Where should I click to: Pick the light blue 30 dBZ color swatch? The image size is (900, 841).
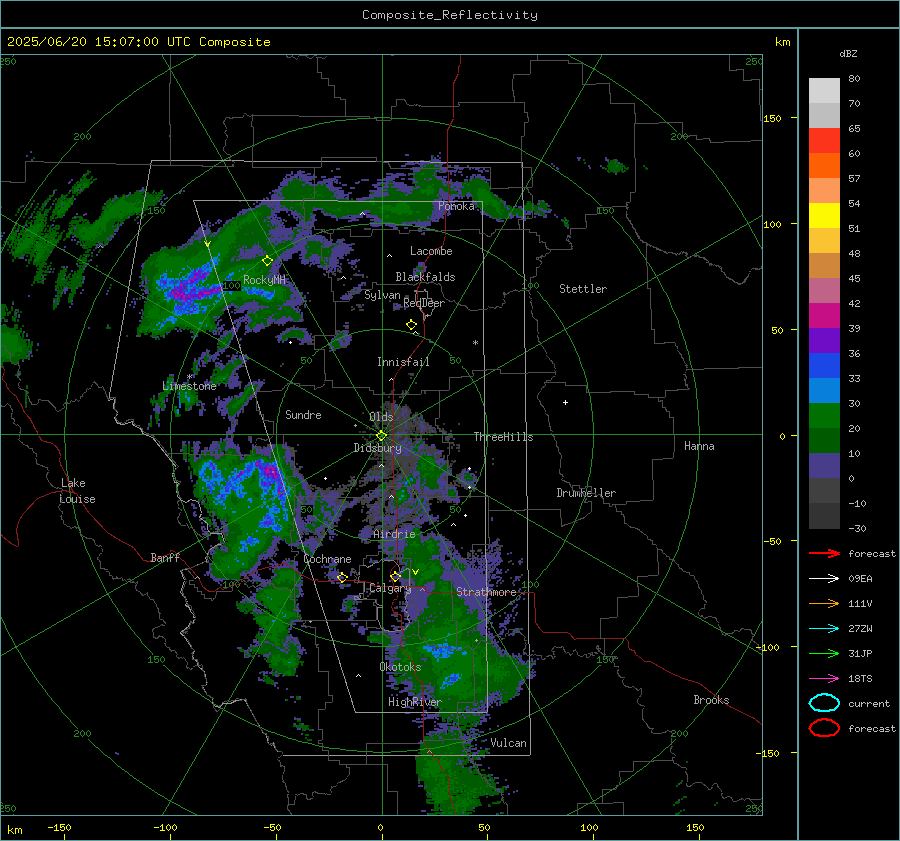824,391
